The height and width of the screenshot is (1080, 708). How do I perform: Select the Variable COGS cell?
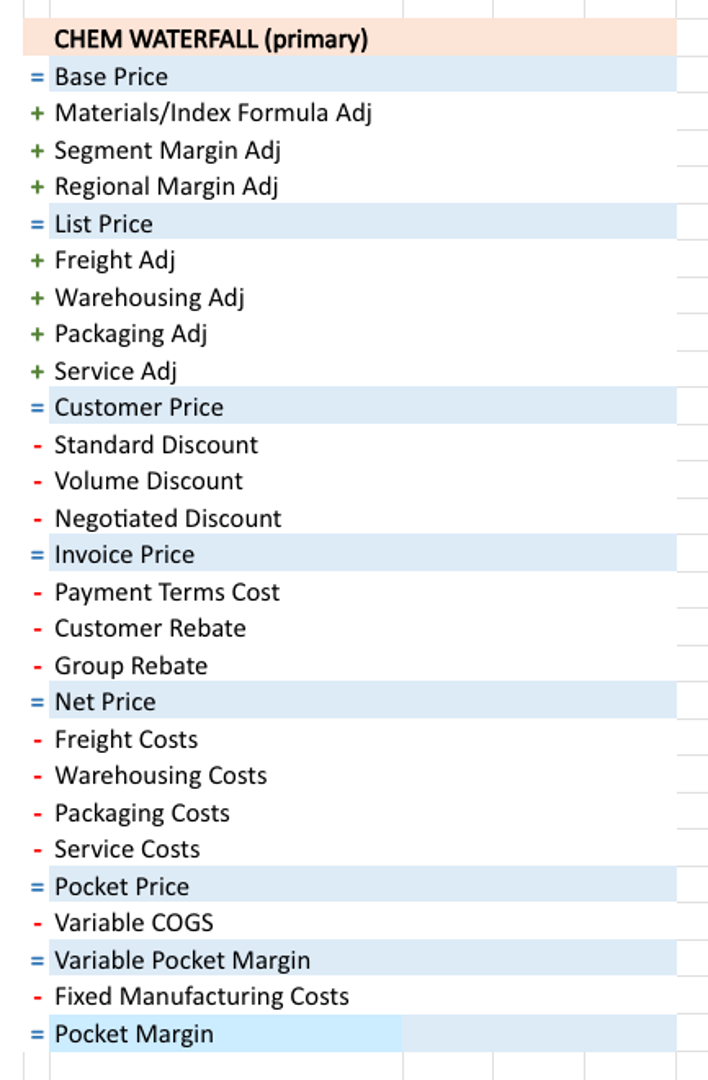pyautogui.click(x=134, y=923)
